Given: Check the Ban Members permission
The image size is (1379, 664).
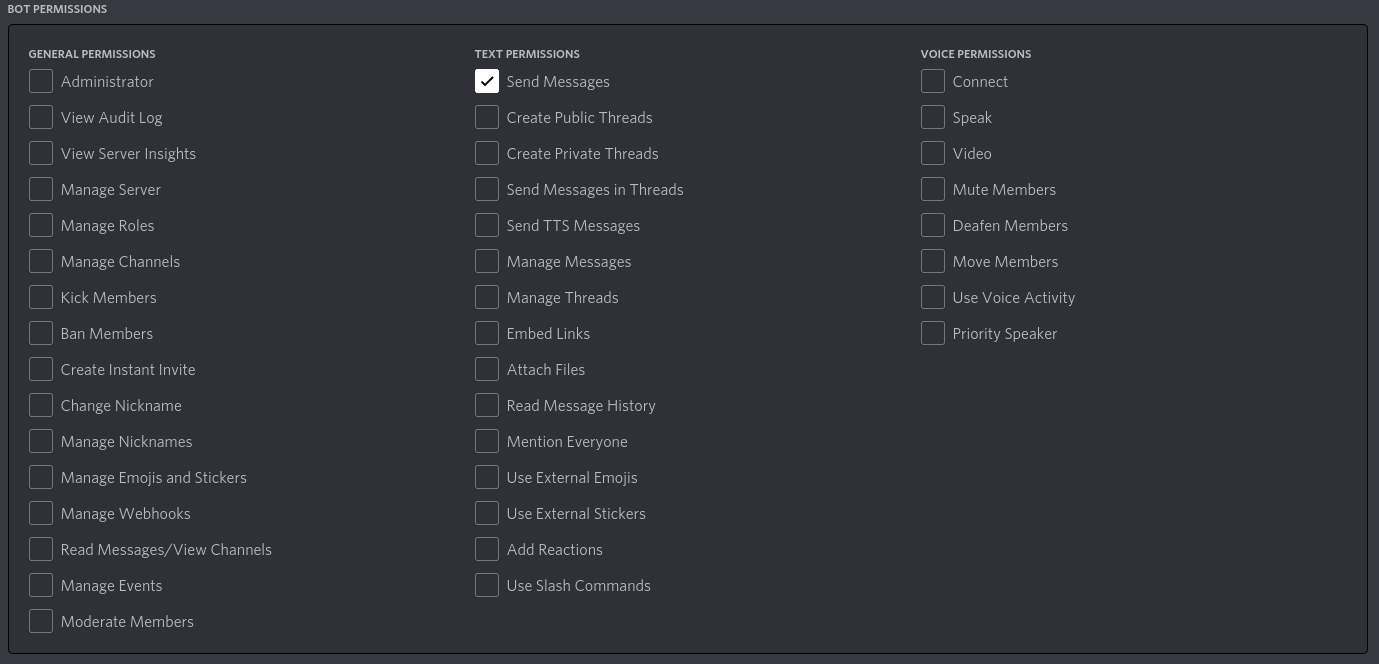Looking at the screenshot, I should click(41, 333).
